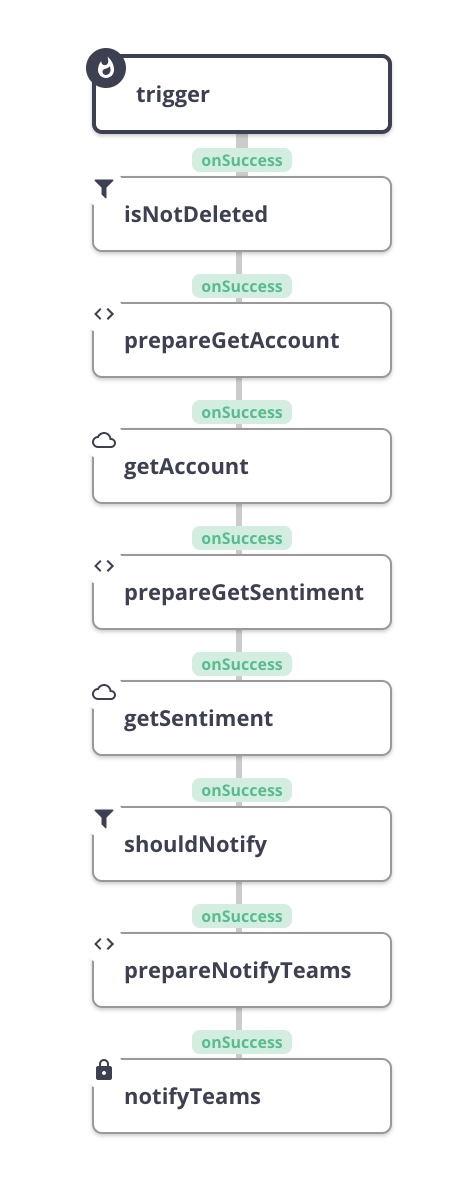Click the code icon on prepareGetAccount
This screenshot has height=1190, width=468.
point(104,314)
